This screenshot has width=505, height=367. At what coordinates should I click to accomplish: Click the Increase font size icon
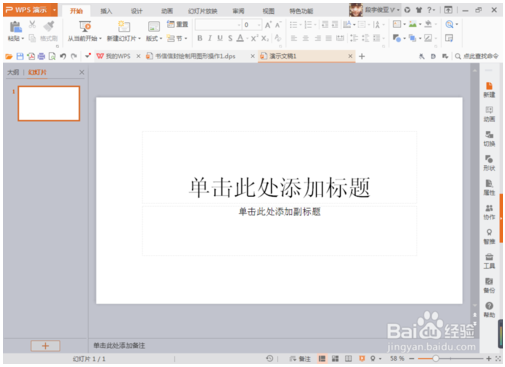(x=268, y=25)
